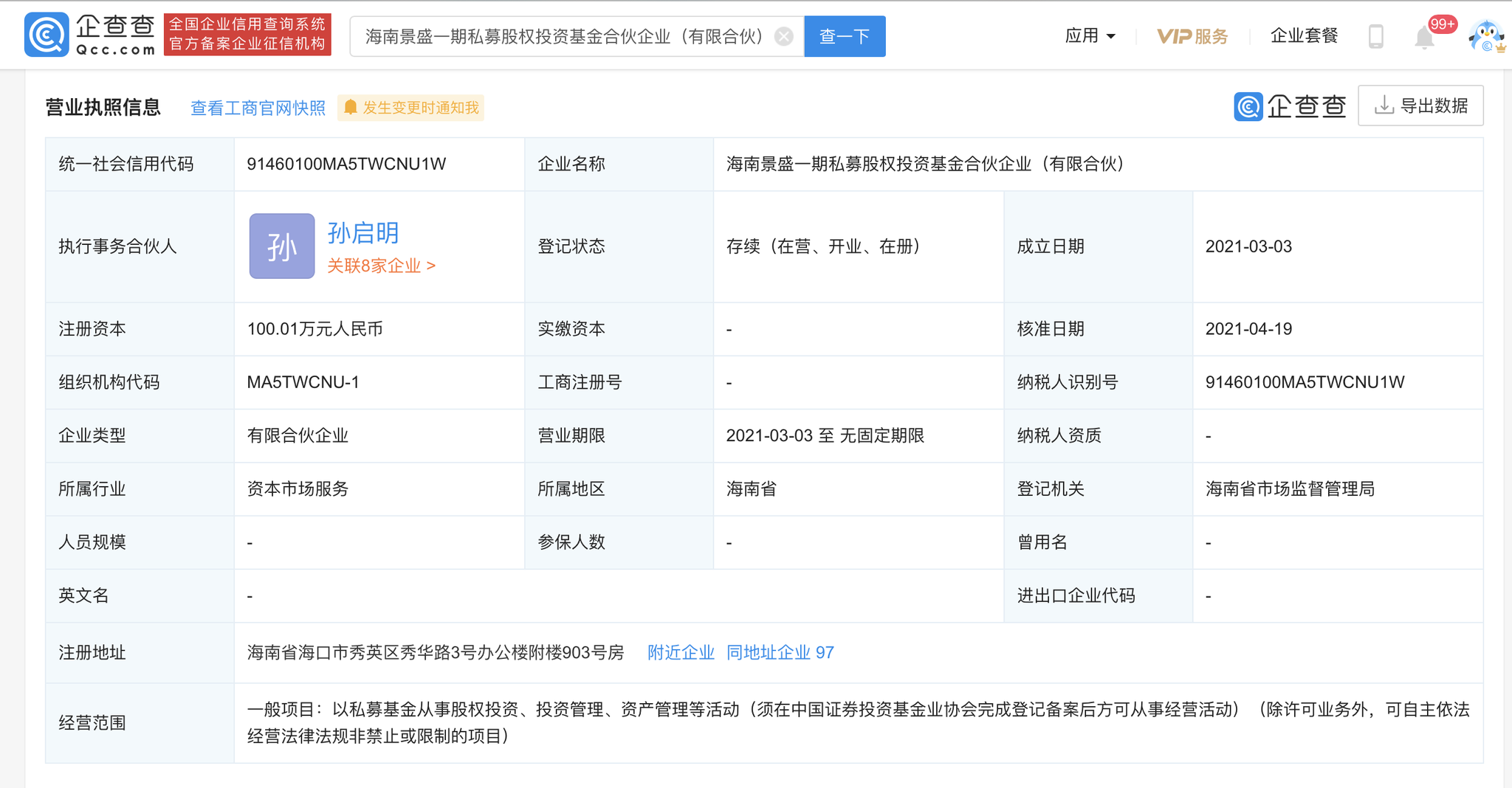Select 2021-03-03 至 无固定期限 business term
The image size is (1512, 788).
tap(825, 435)
